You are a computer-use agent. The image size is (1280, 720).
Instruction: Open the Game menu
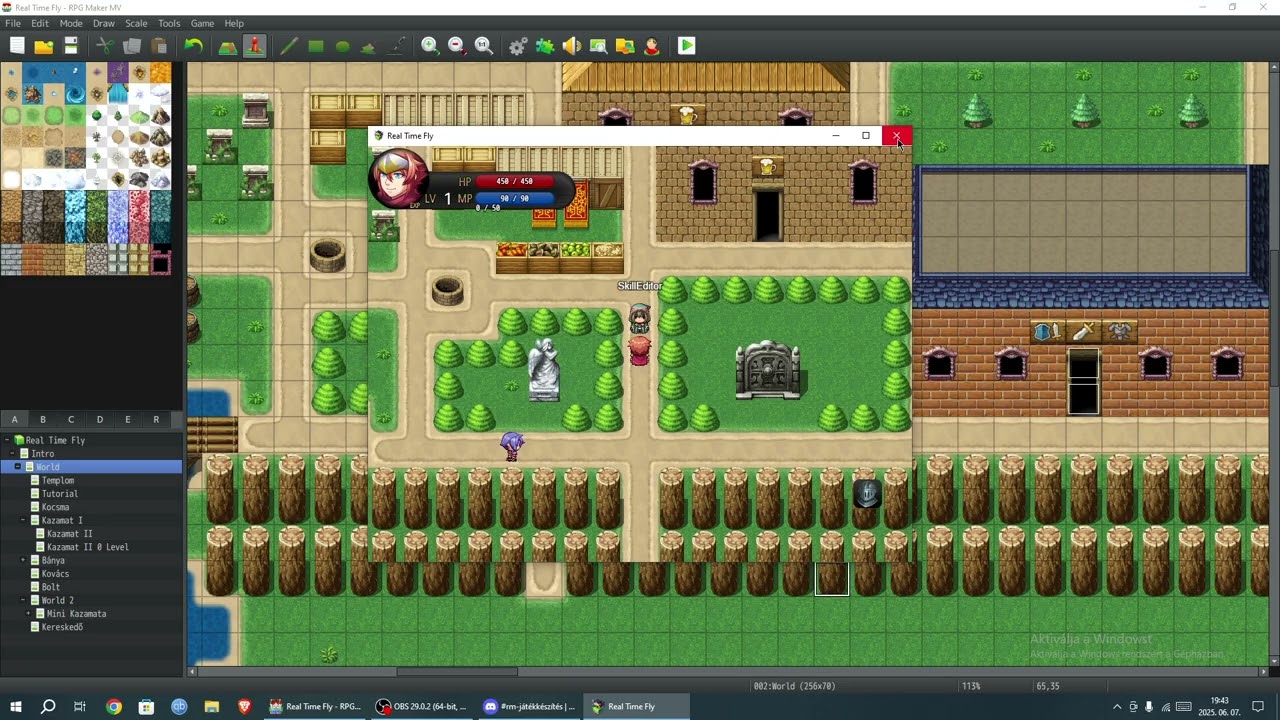click(x=202, y=23)
